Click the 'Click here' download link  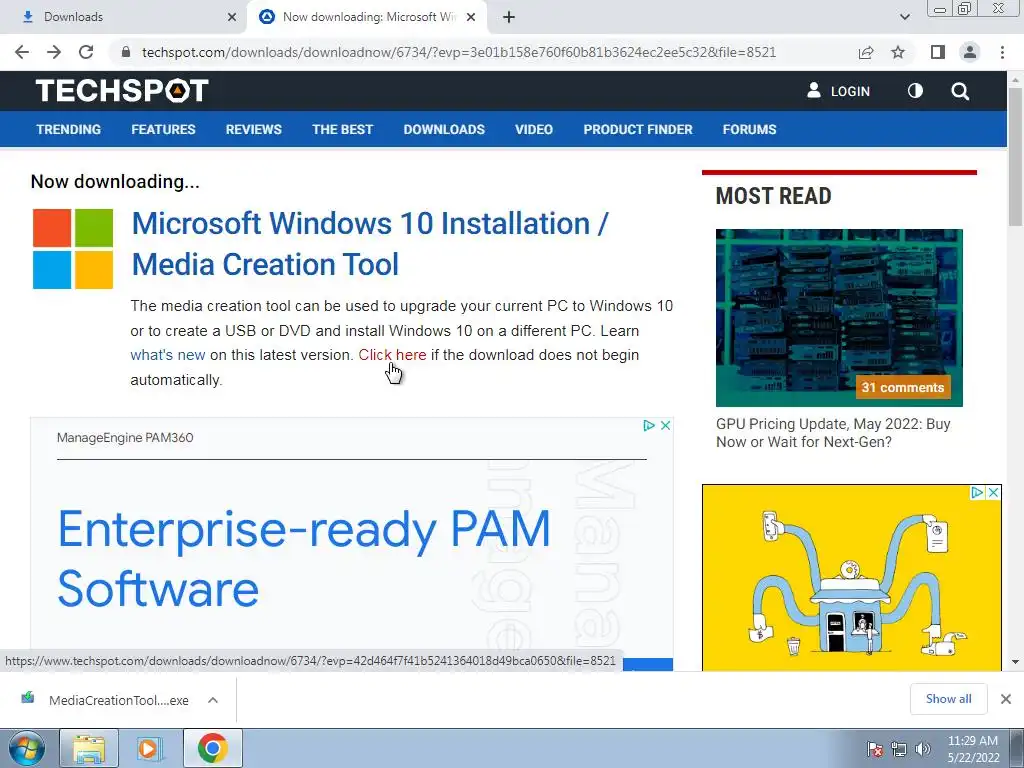(x=392, y=355)
